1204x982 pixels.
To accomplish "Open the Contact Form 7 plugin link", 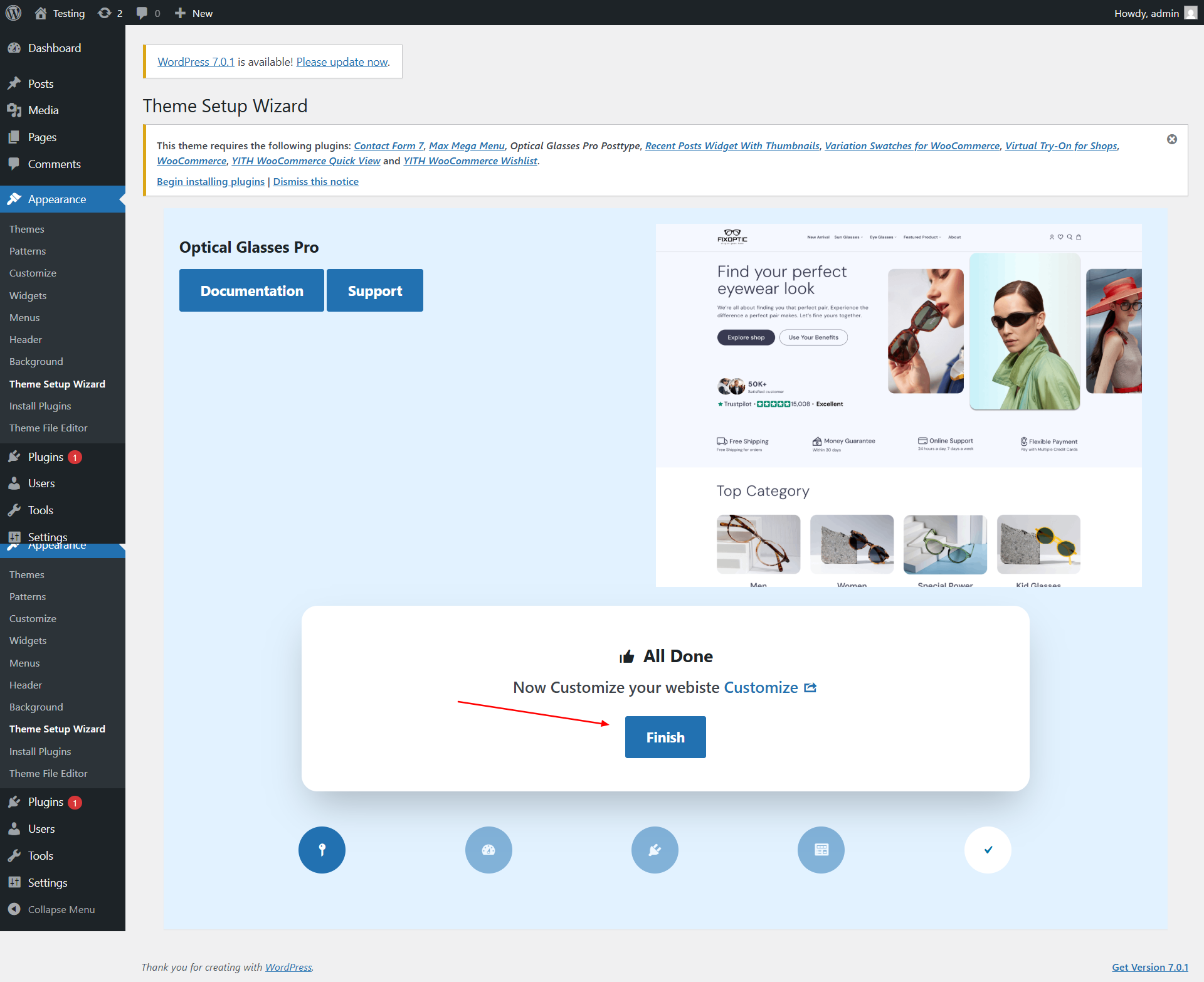I will click(389, 145).
